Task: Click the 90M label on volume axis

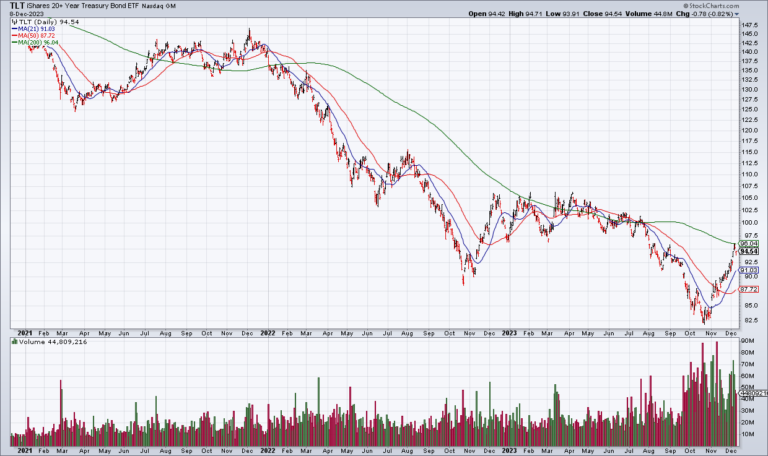Action: pos(746,342)
